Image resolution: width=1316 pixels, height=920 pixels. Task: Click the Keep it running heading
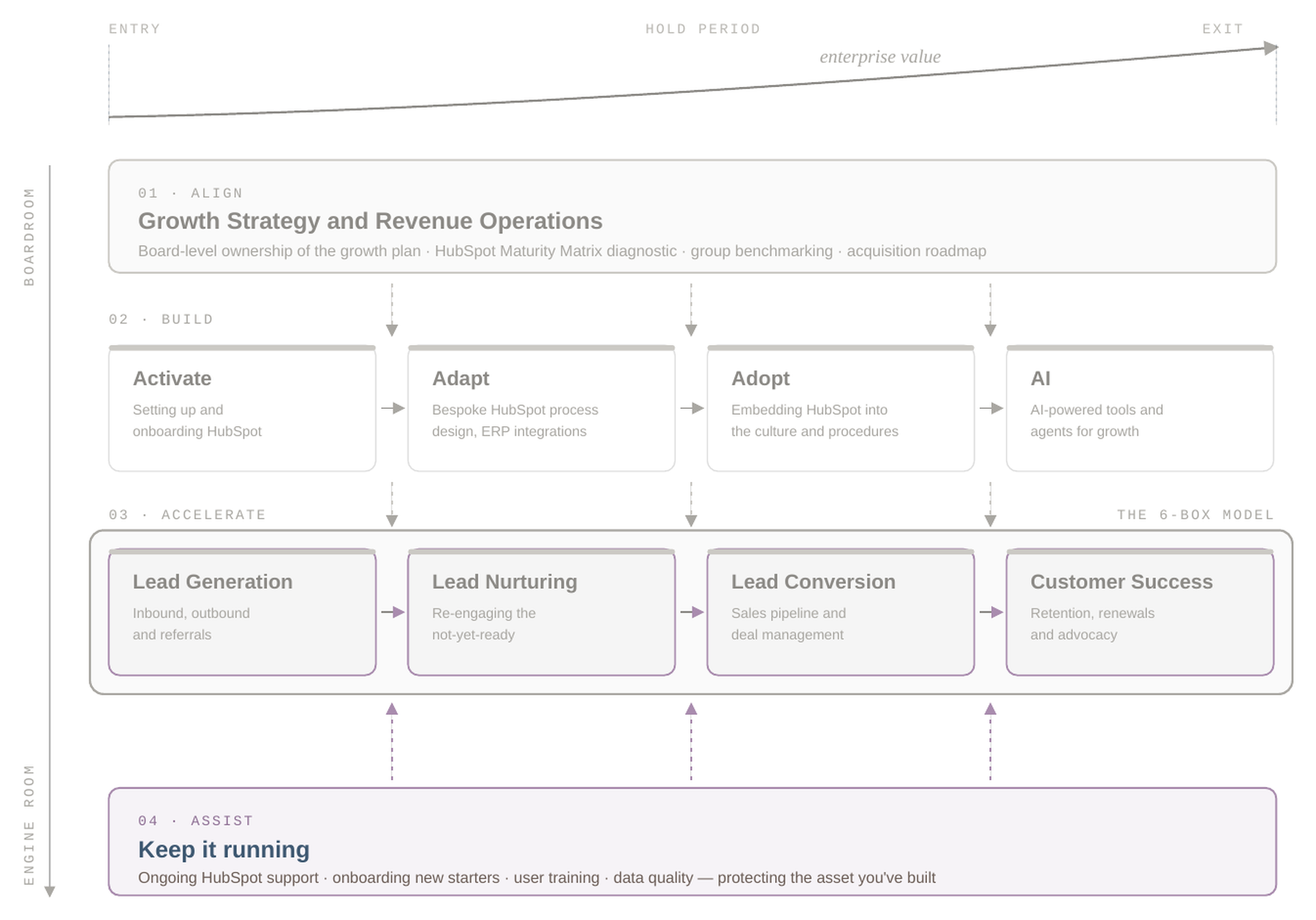[224, 849]
